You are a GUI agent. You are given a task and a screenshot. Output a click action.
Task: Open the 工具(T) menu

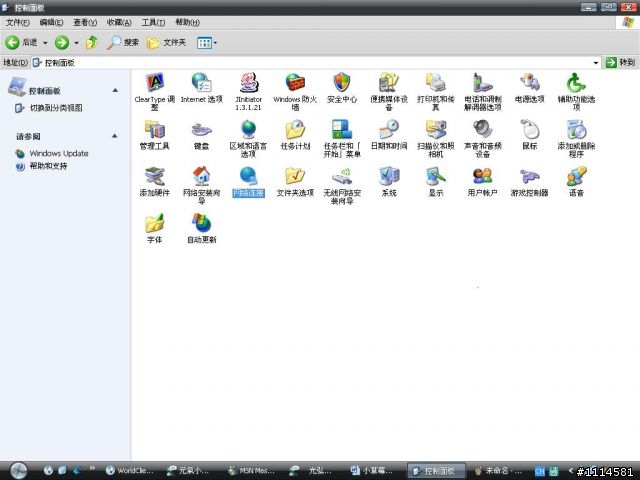(153, 22)
